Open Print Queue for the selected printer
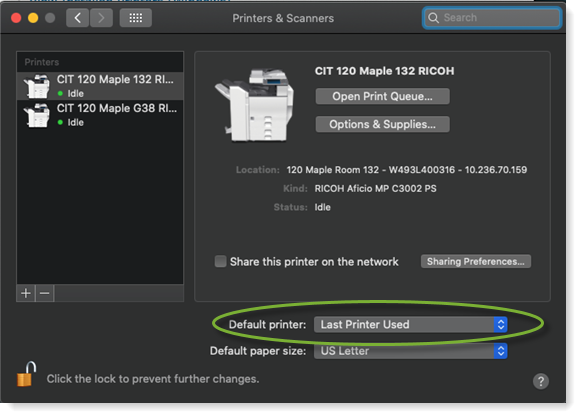The image size is (581, 418). (x=382, y=96)
